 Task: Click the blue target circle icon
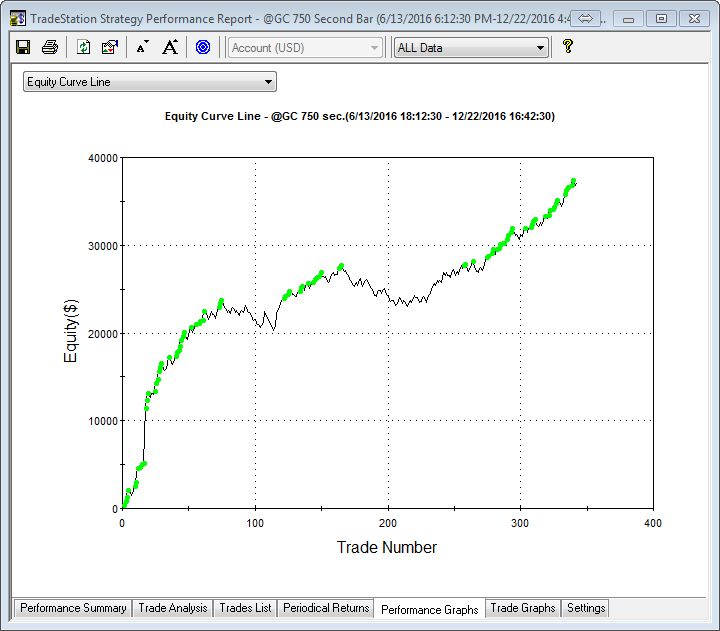pyautogui.click(x=203, y=47)
